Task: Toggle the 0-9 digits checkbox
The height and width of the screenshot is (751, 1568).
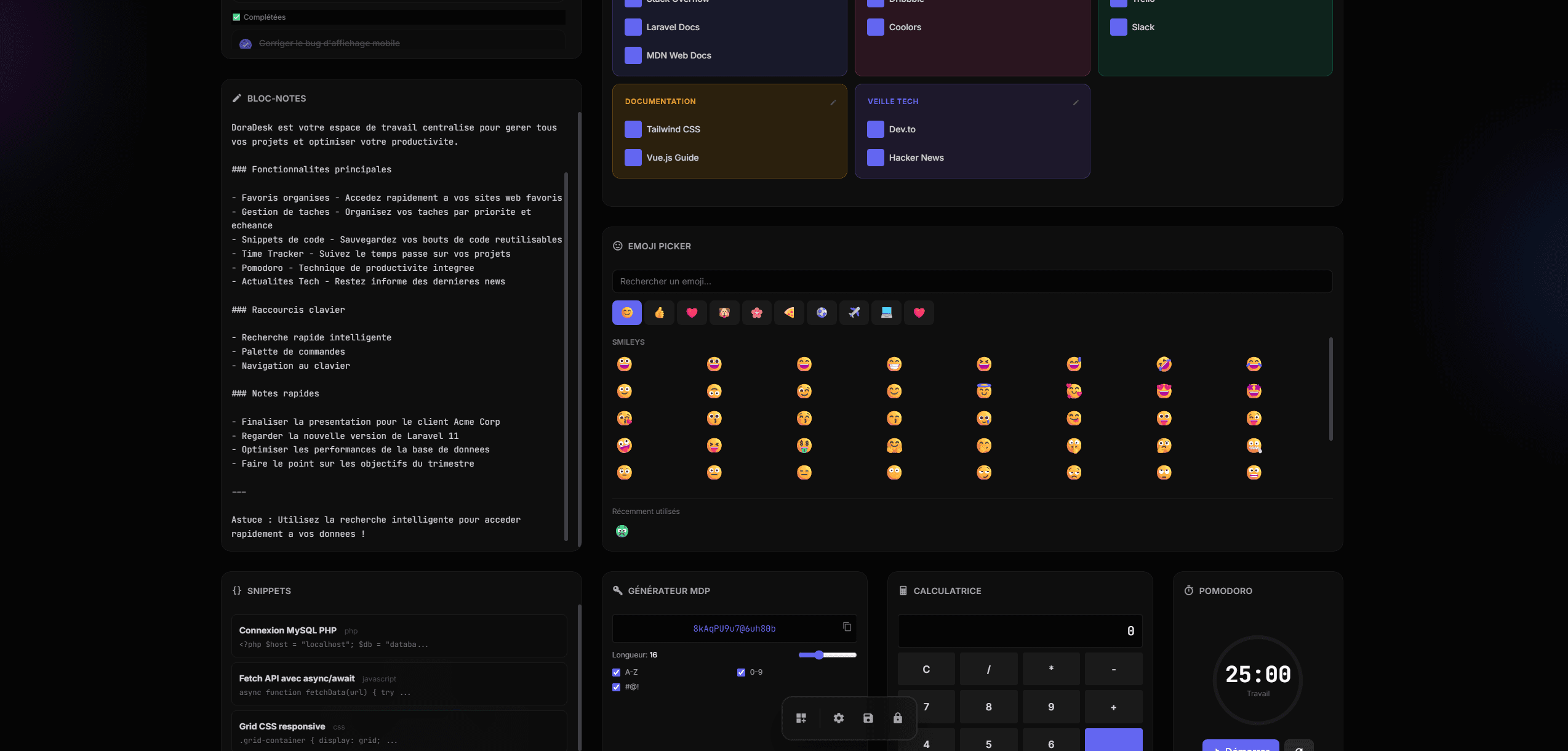Action: tap(741, 672)
